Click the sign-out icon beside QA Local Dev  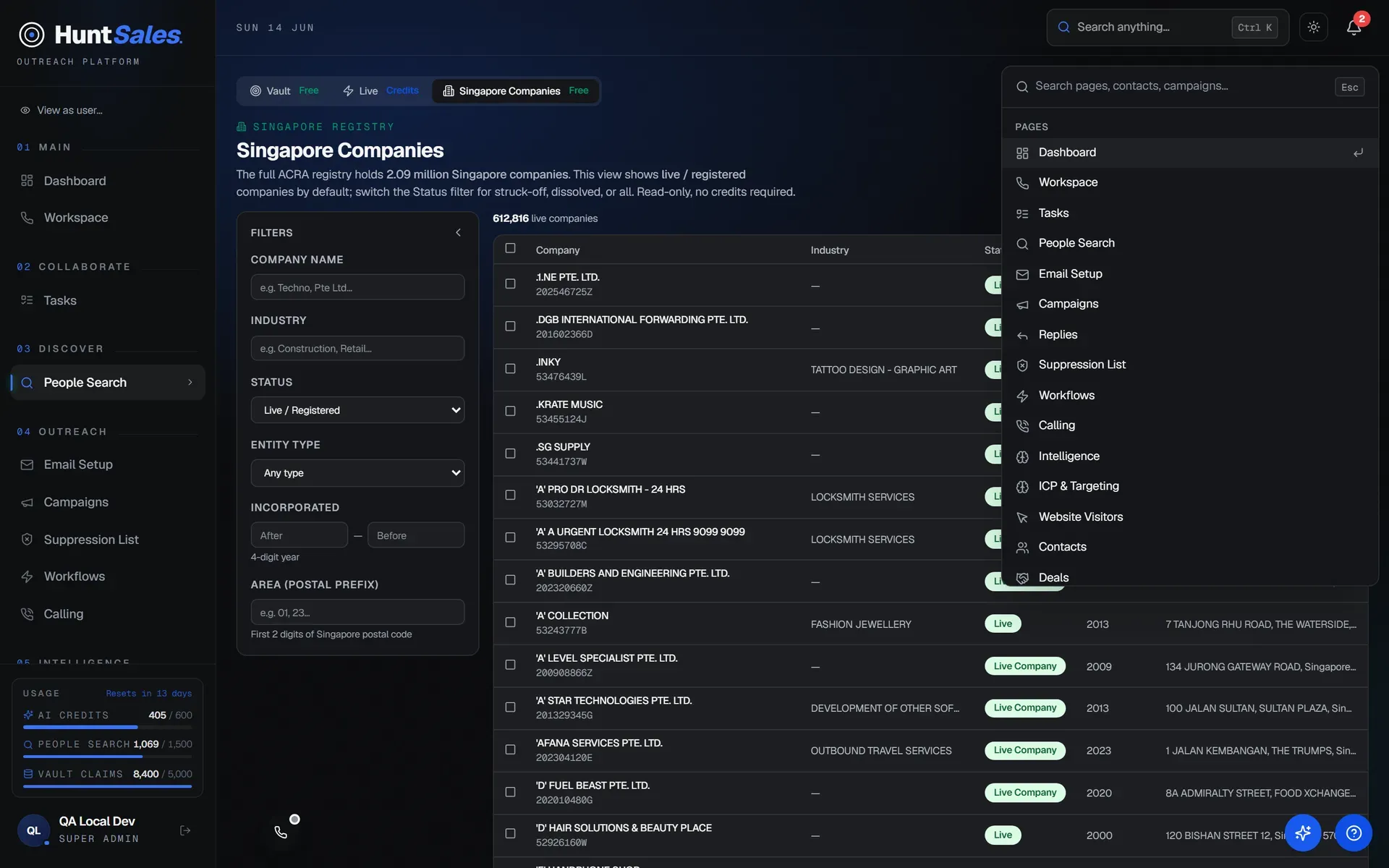185,830
